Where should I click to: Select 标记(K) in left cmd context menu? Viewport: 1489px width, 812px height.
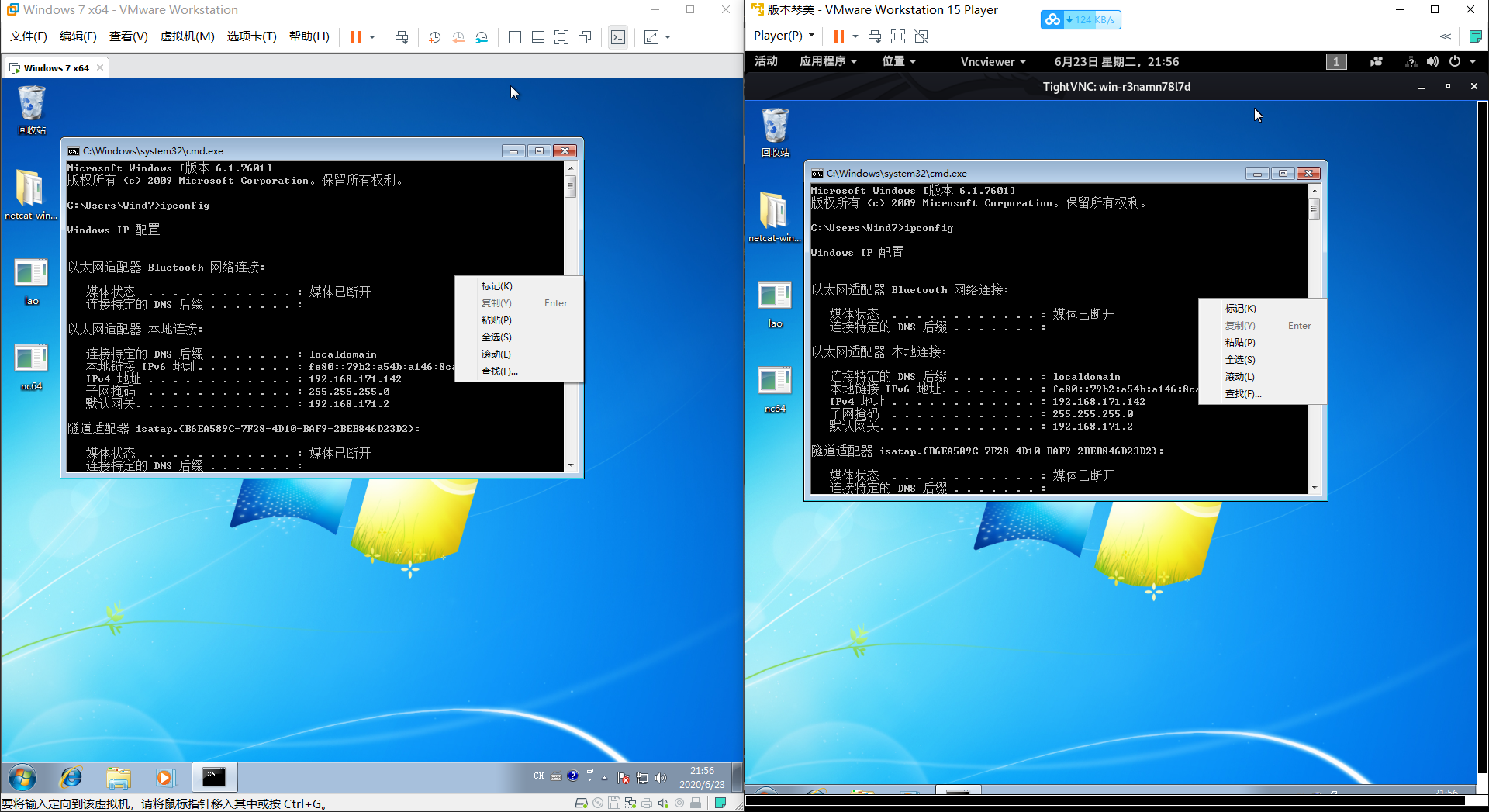point(518,286)
